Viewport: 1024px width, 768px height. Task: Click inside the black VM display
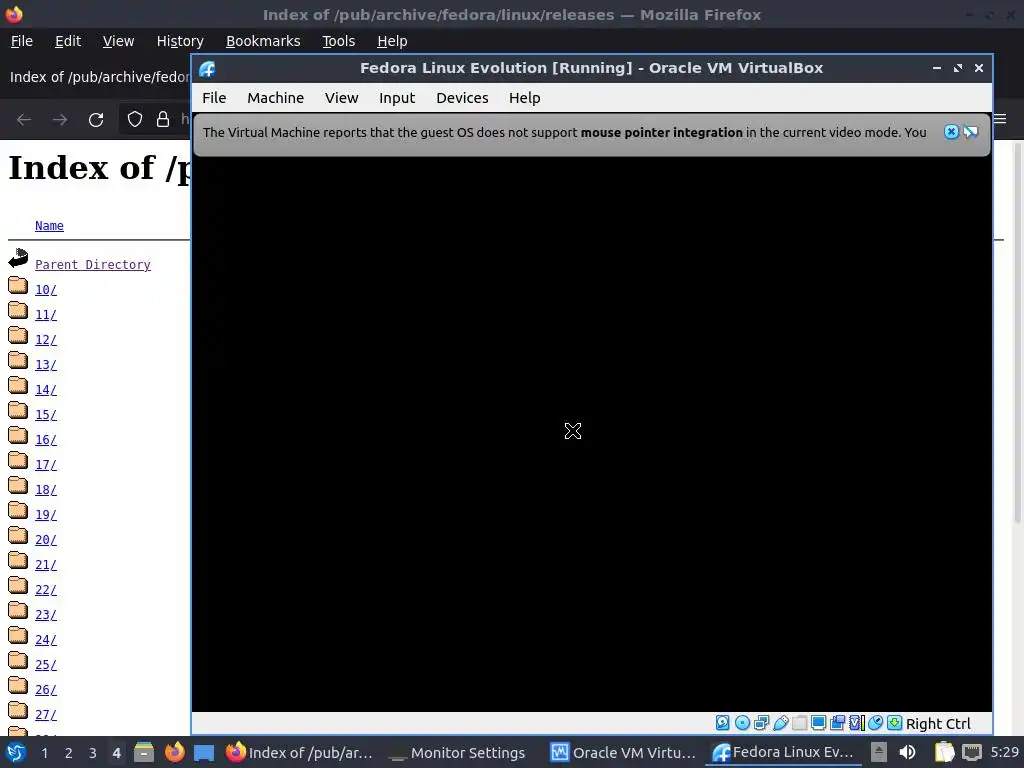tap(592, 434)
